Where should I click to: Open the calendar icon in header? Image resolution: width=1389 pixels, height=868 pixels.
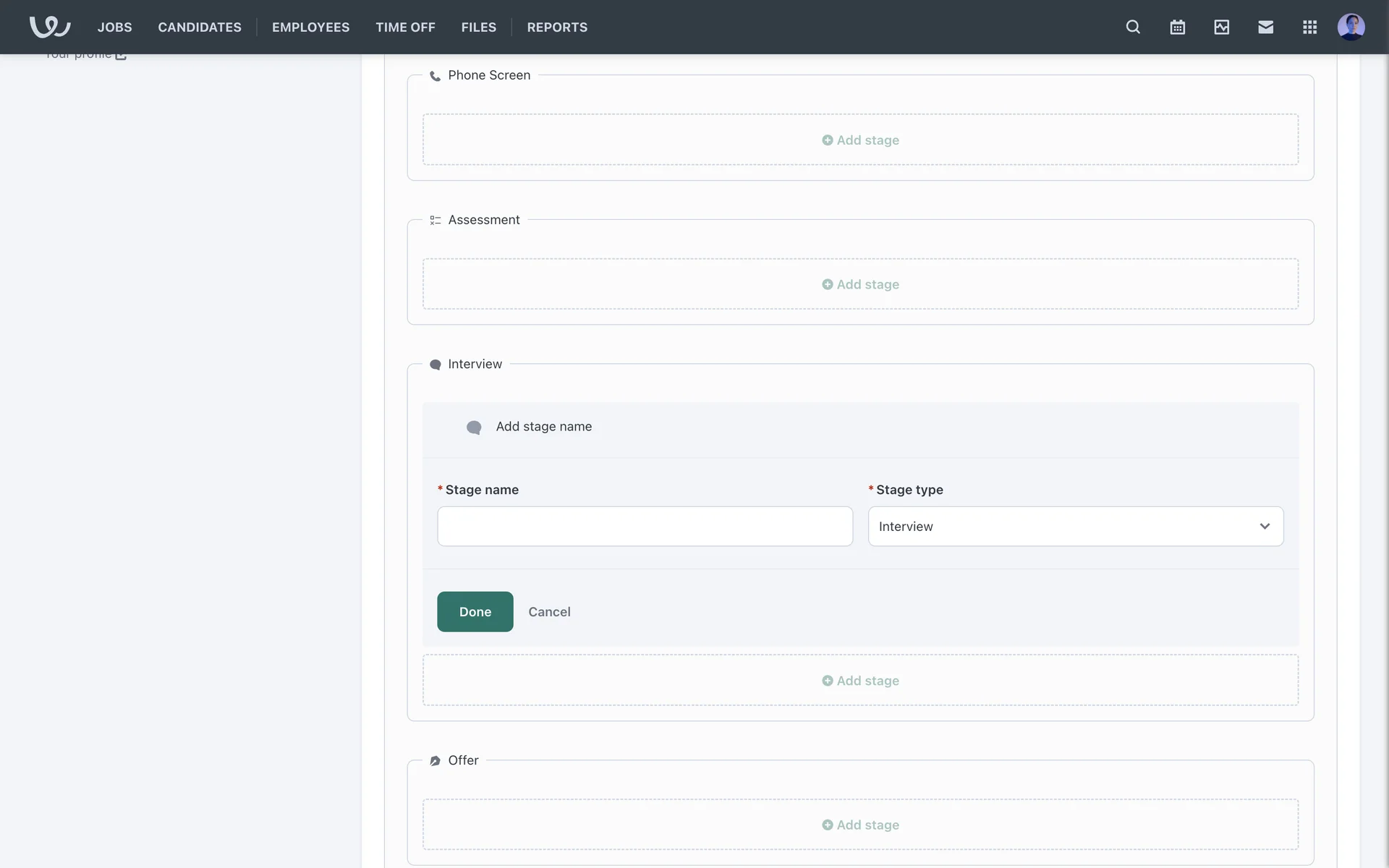click(x=1177, y=27)
